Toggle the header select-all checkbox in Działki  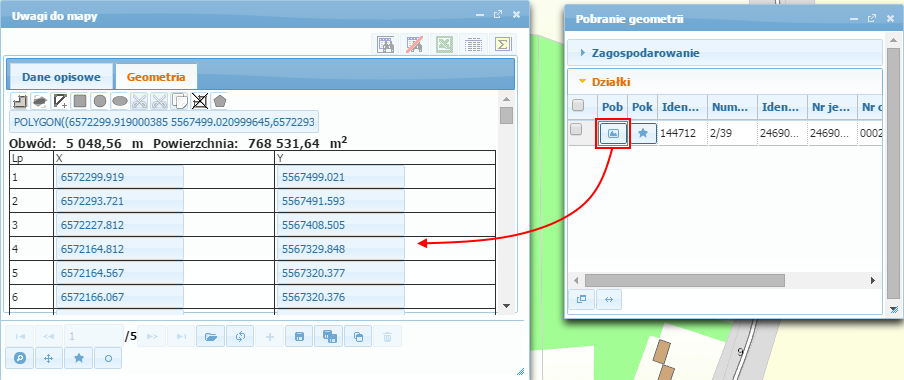tap(577, 106)
